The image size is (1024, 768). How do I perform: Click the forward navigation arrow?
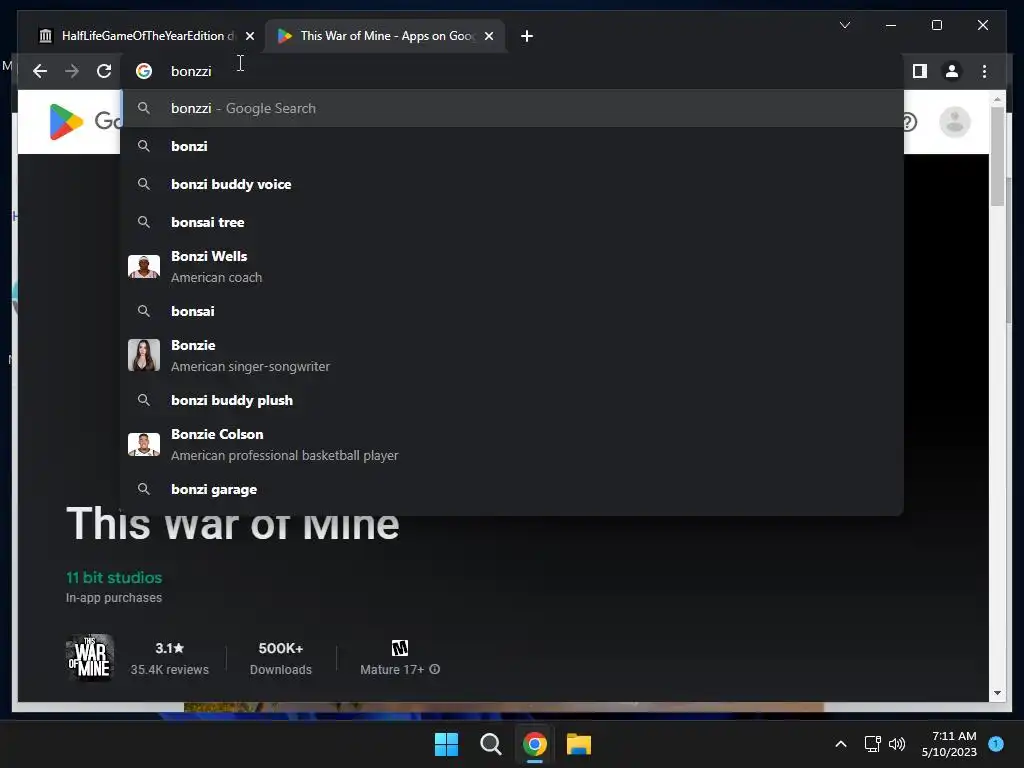click(72, 71)
